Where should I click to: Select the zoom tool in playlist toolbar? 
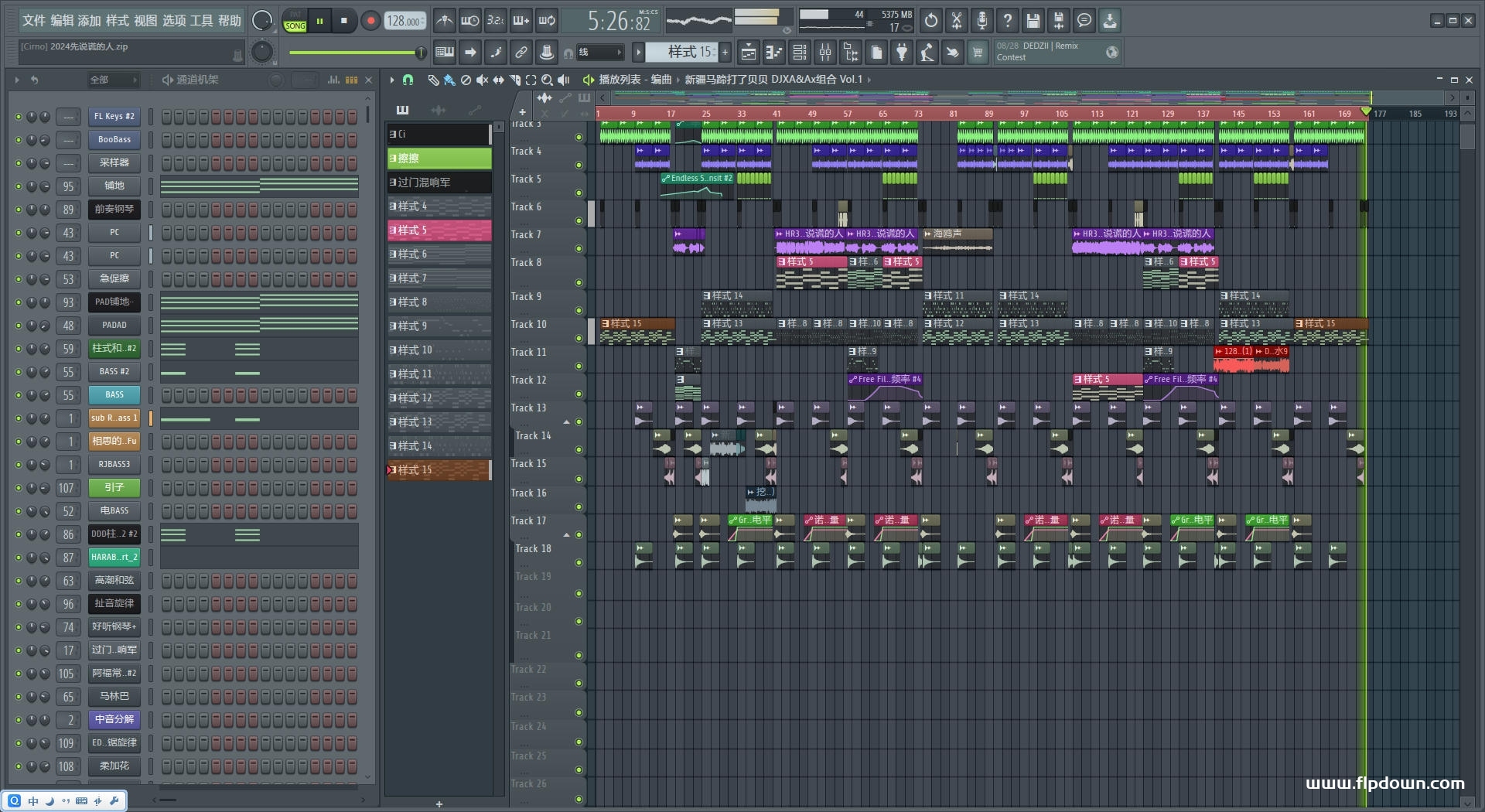(x=547, y=80)
